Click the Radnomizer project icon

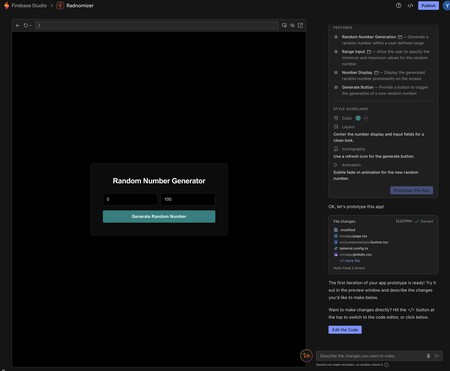pos(60,6)
